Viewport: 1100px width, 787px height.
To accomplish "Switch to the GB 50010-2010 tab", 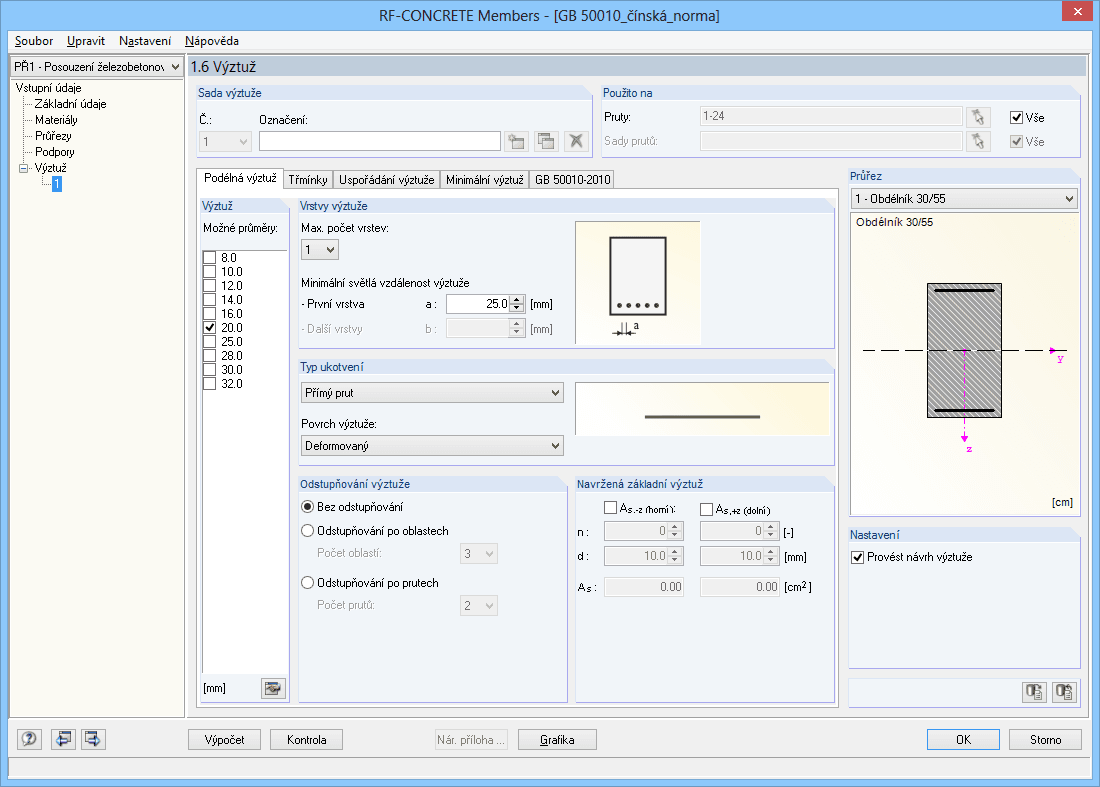I will 572,180.
